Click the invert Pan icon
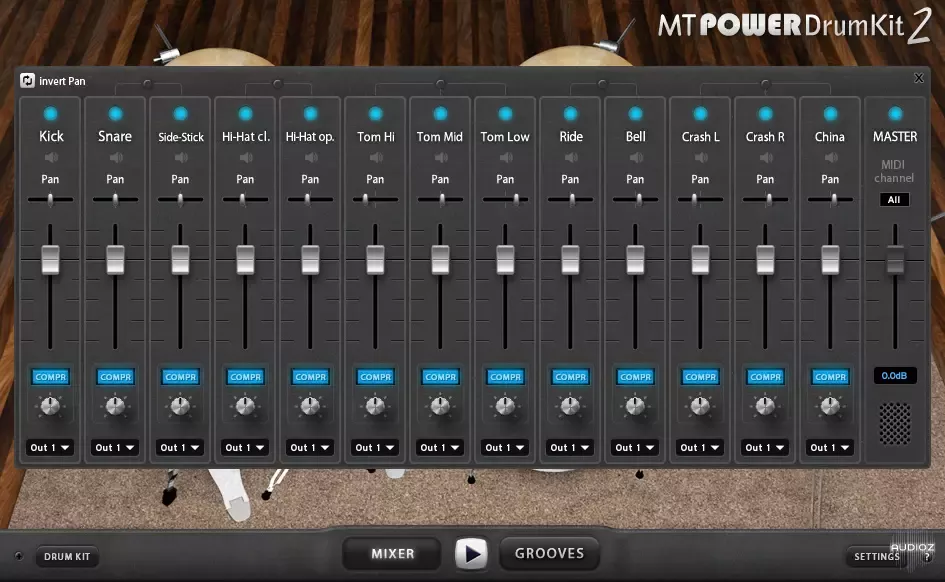 pos(27,80)
